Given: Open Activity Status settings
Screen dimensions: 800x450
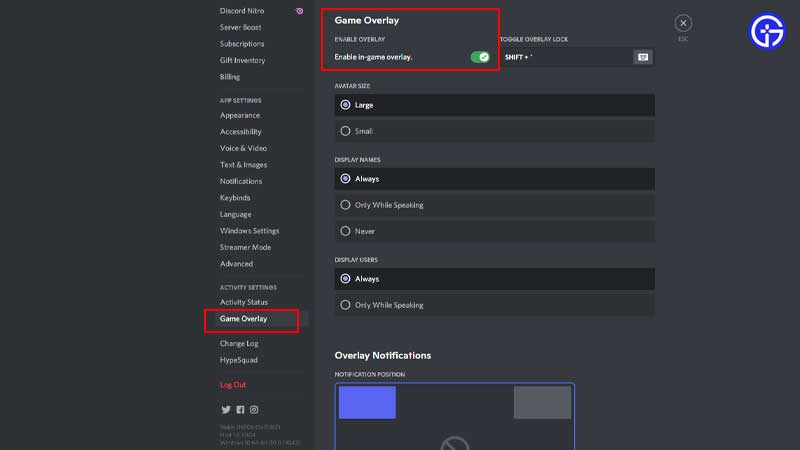Looking at the screenshot, I should coord(243,302).
